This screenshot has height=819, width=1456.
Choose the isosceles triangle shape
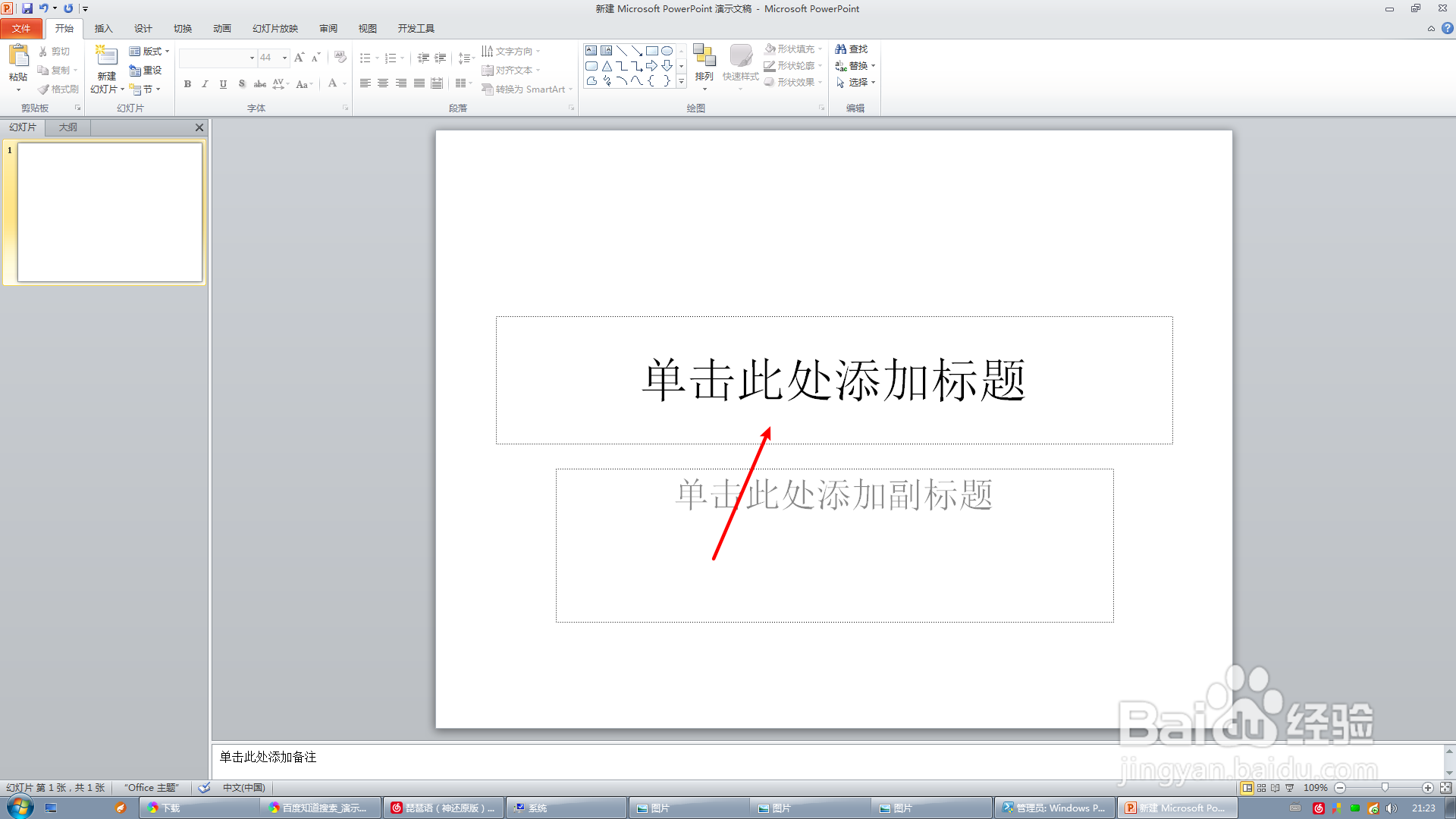[607, 66]
